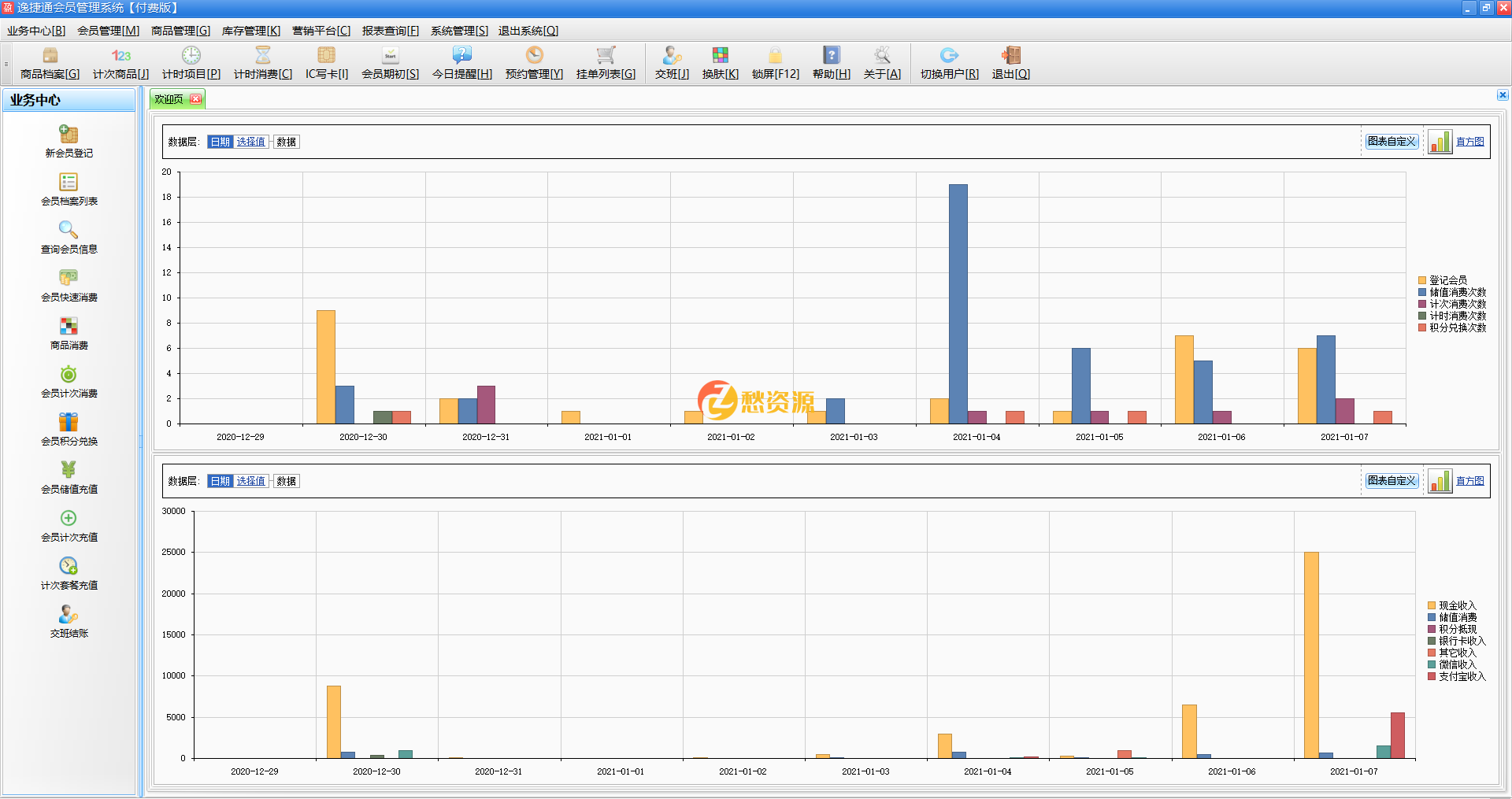The width and height of the screenshot is (1512, 799).
Task: Click the 挂单列表 shopping cart icon
Action: point(605,55)
